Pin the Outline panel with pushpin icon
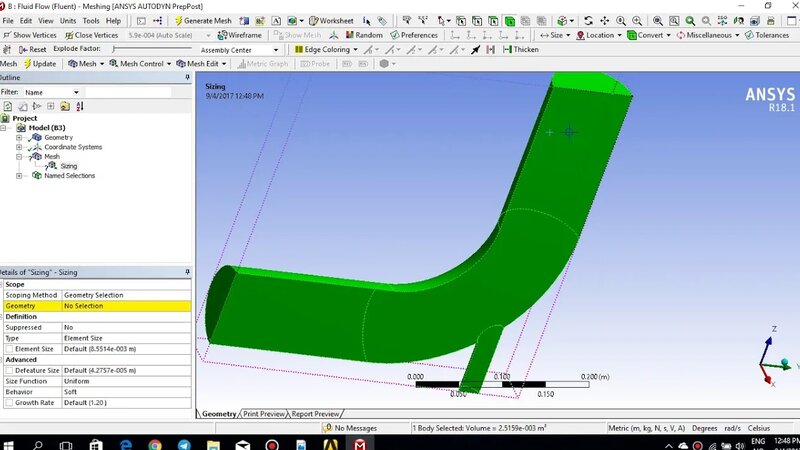The width and height of the screenshot is (800, 450). tap(187, 78)
